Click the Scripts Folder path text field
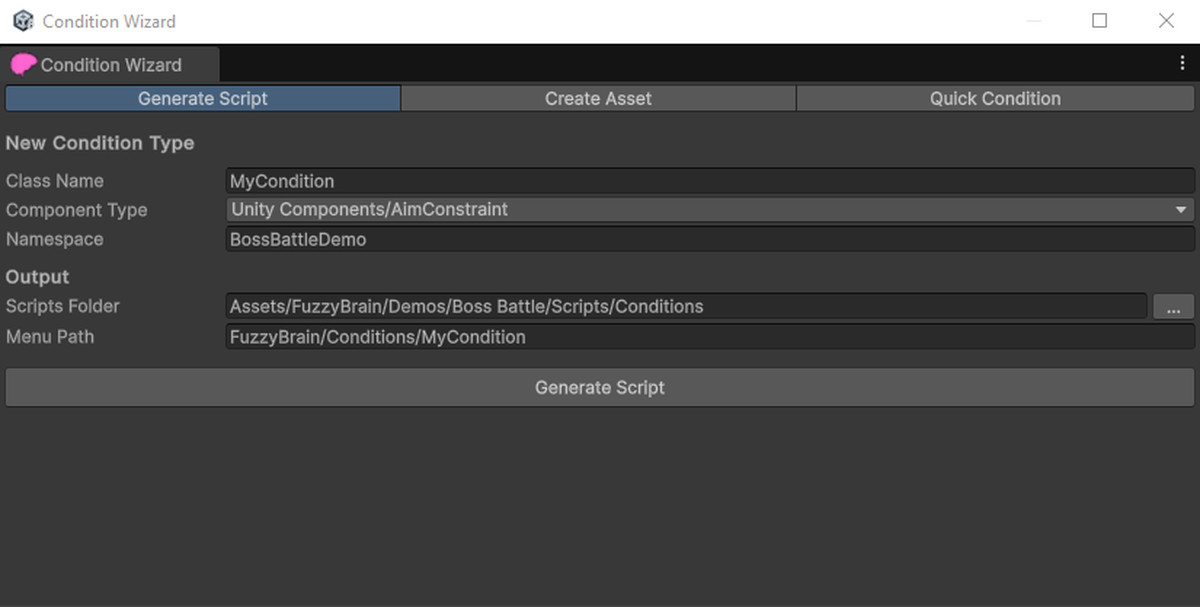The height and width of the screenshot is (607, 1200). (x=686, y=307)
